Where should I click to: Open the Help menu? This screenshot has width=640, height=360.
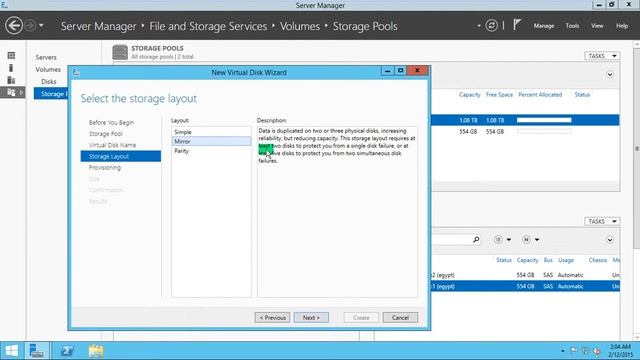pos(622,26)
